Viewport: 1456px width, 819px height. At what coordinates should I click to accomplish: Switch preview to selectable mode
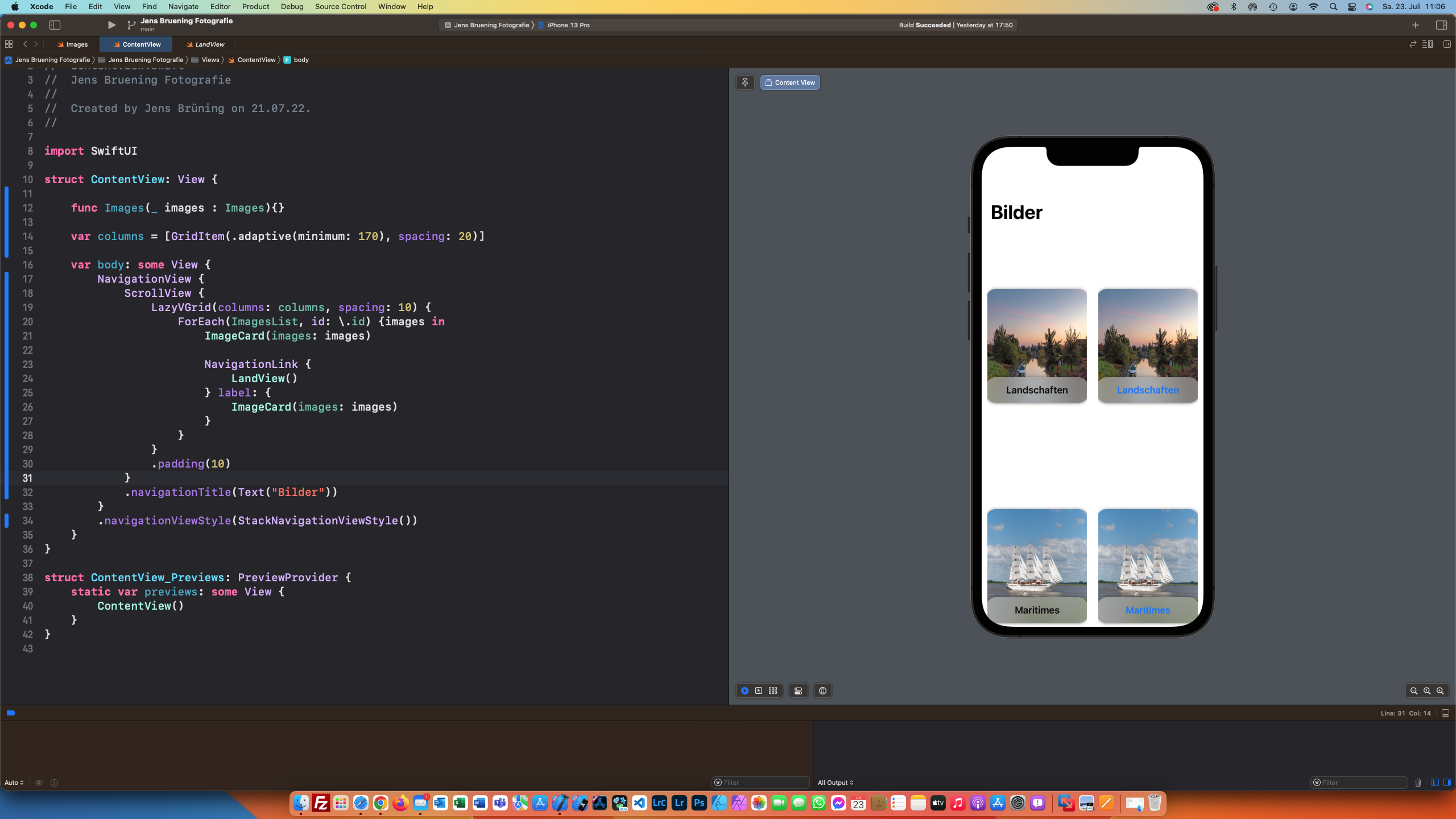pyautogui.click(x=759, y=690)
